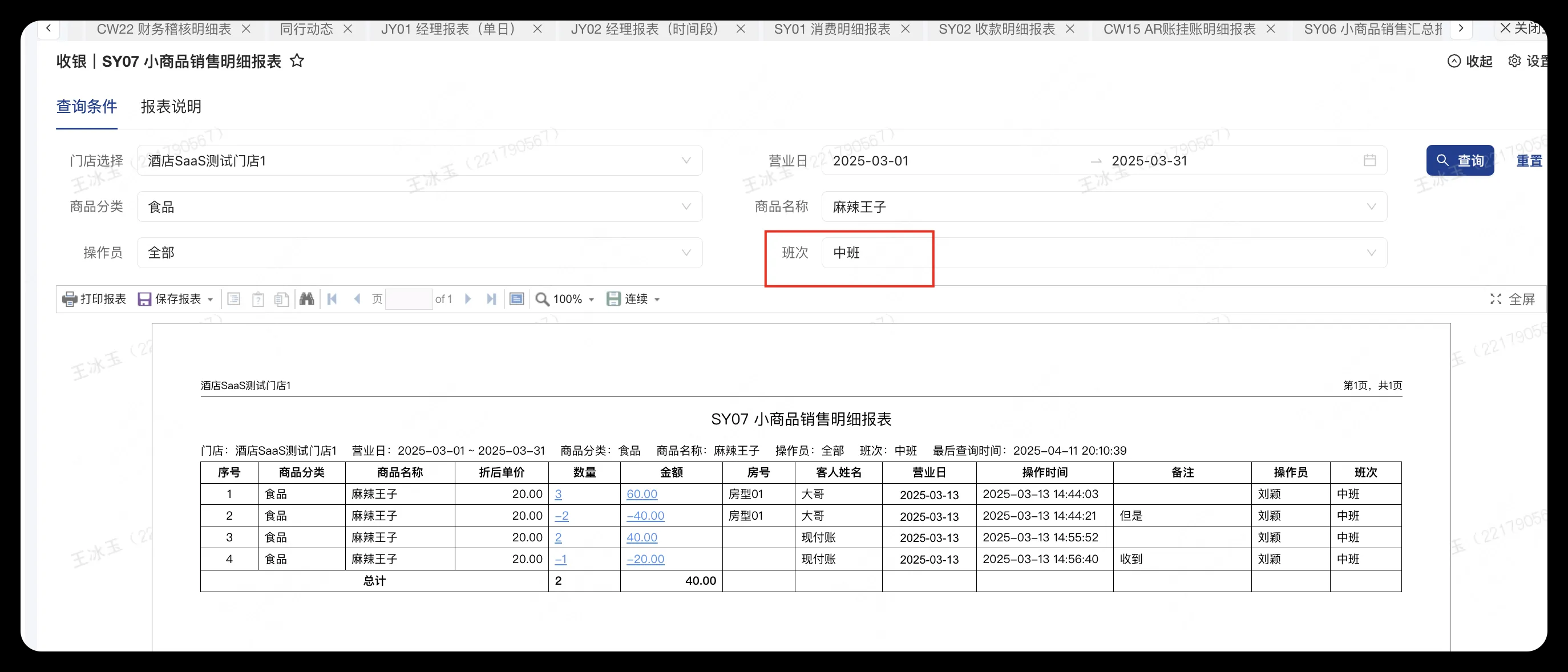Image resolution: width=1568 pixels, height=672 pixels.
Task: Click the collapse (收起) button
Action: (x=1470, y=61)
